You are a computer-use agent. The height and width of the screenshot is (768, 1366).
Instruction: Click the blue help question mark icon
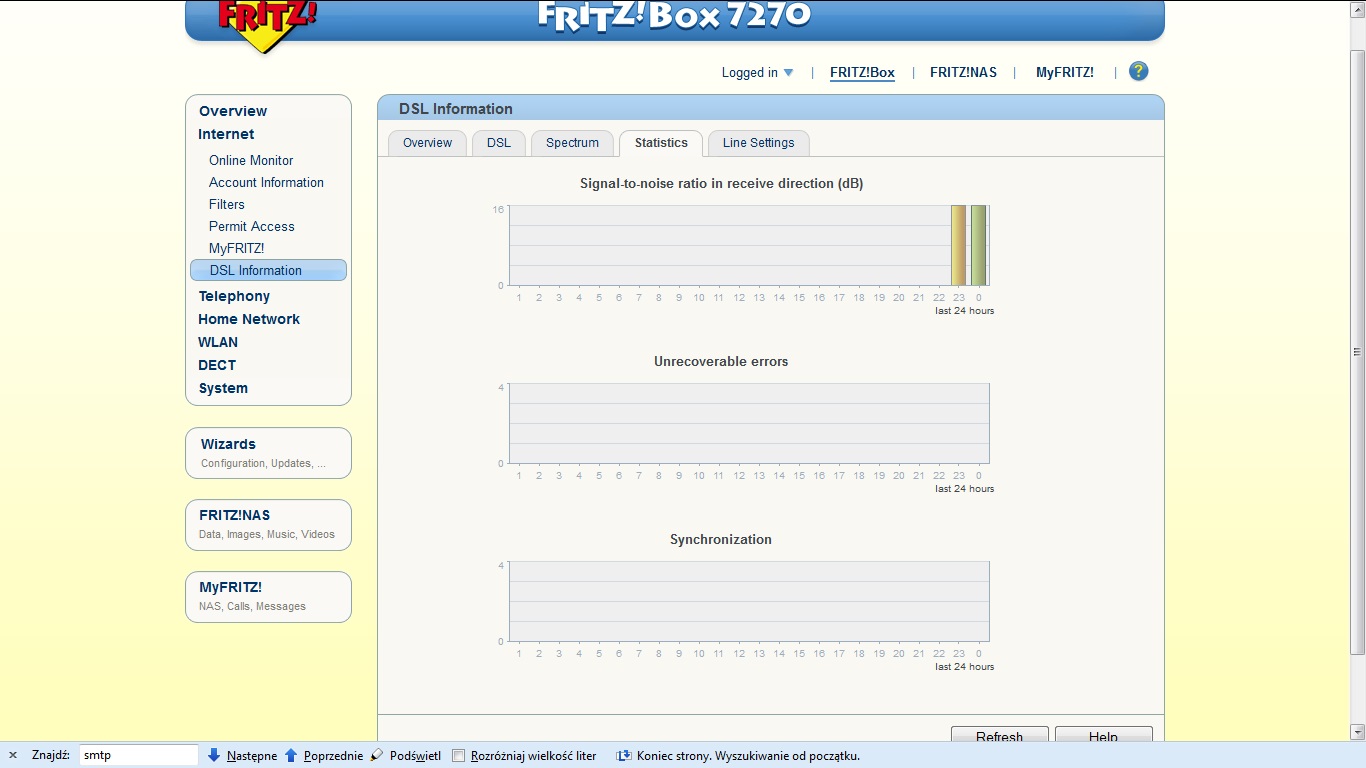(x=1138, y=71)
